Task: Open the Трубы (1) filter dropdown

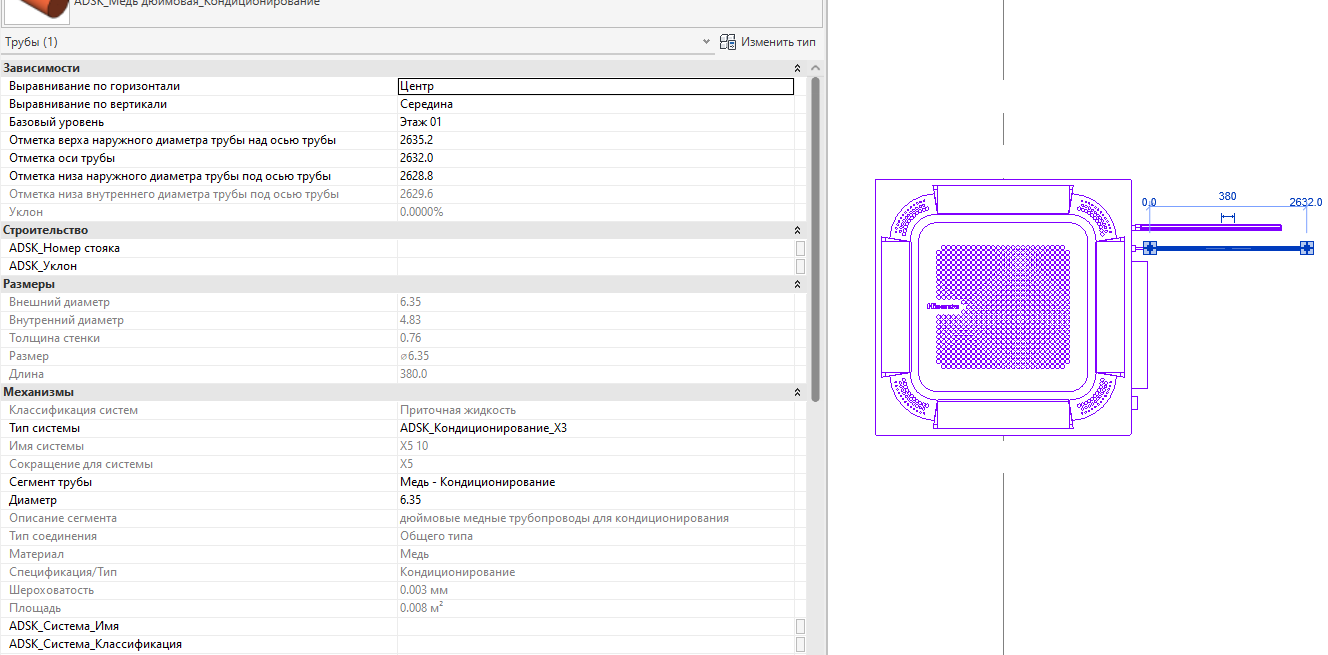Action: click(x=707, y=42)
